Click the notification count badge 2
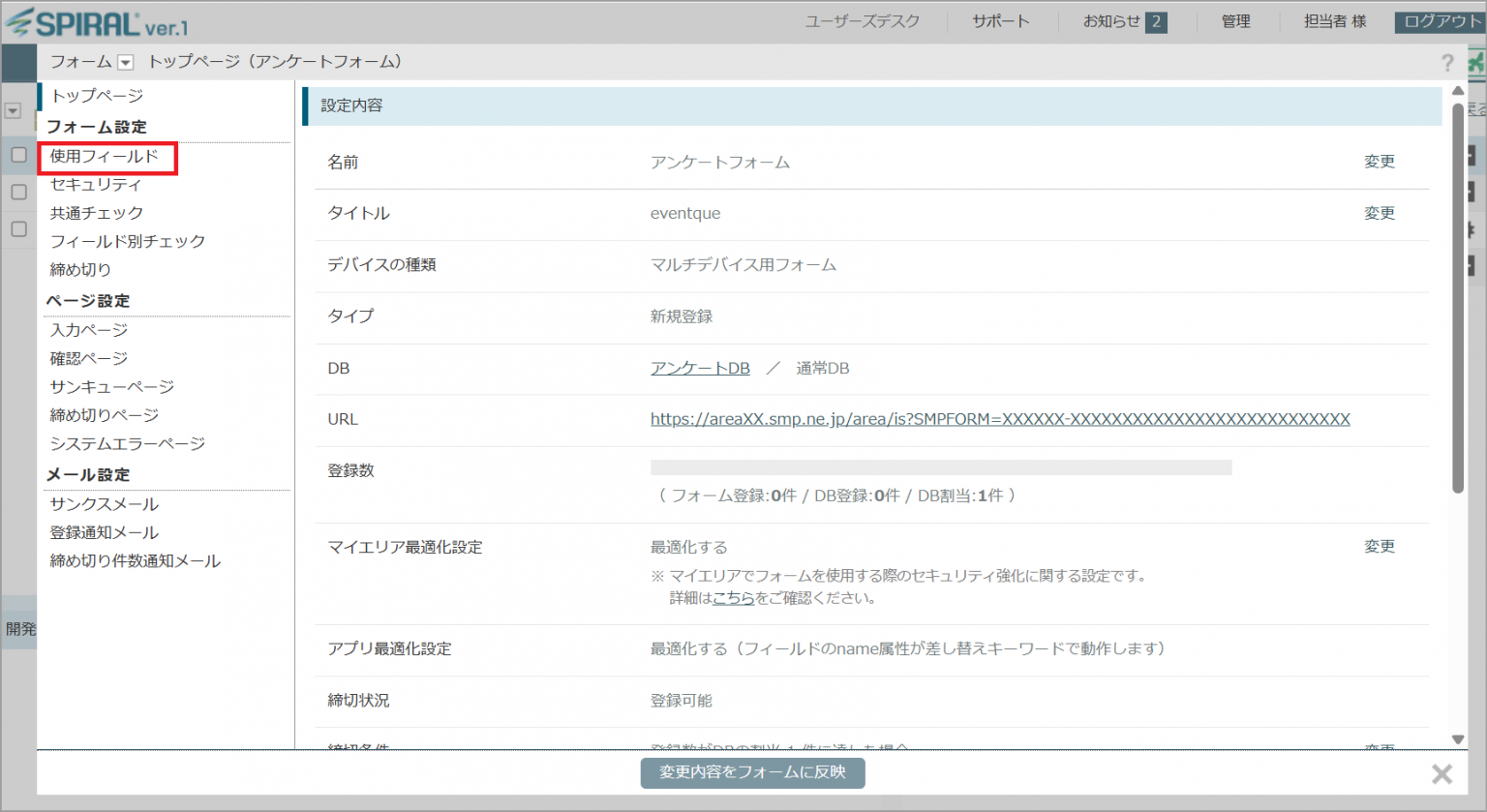Screen dimensions: 1487x812 pyautogui.click(x=1155, y=22)
